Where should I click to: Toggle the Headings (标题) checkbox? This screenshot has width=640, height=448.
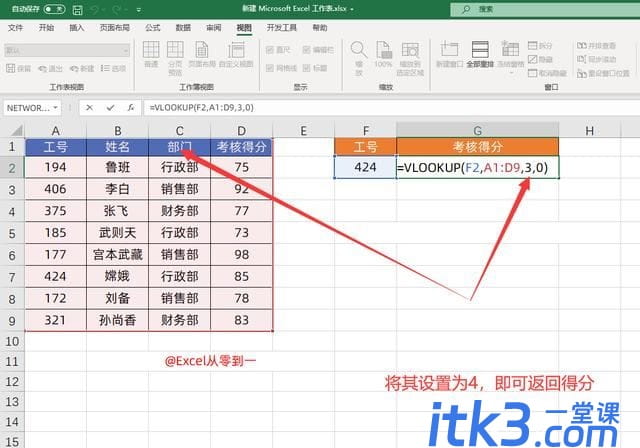pos(315,68)
